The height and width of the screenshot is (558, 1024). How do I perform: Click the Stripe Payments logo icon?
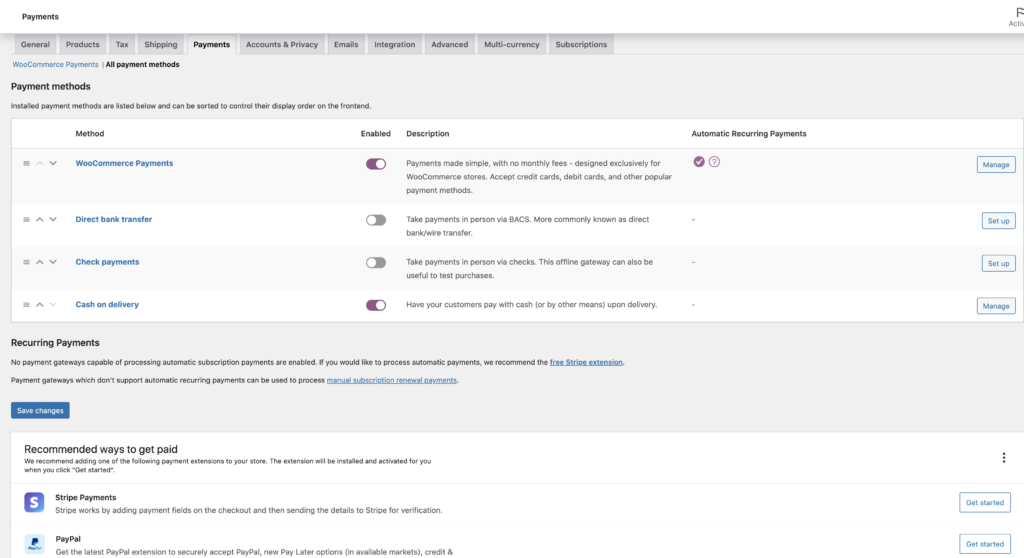34,502
